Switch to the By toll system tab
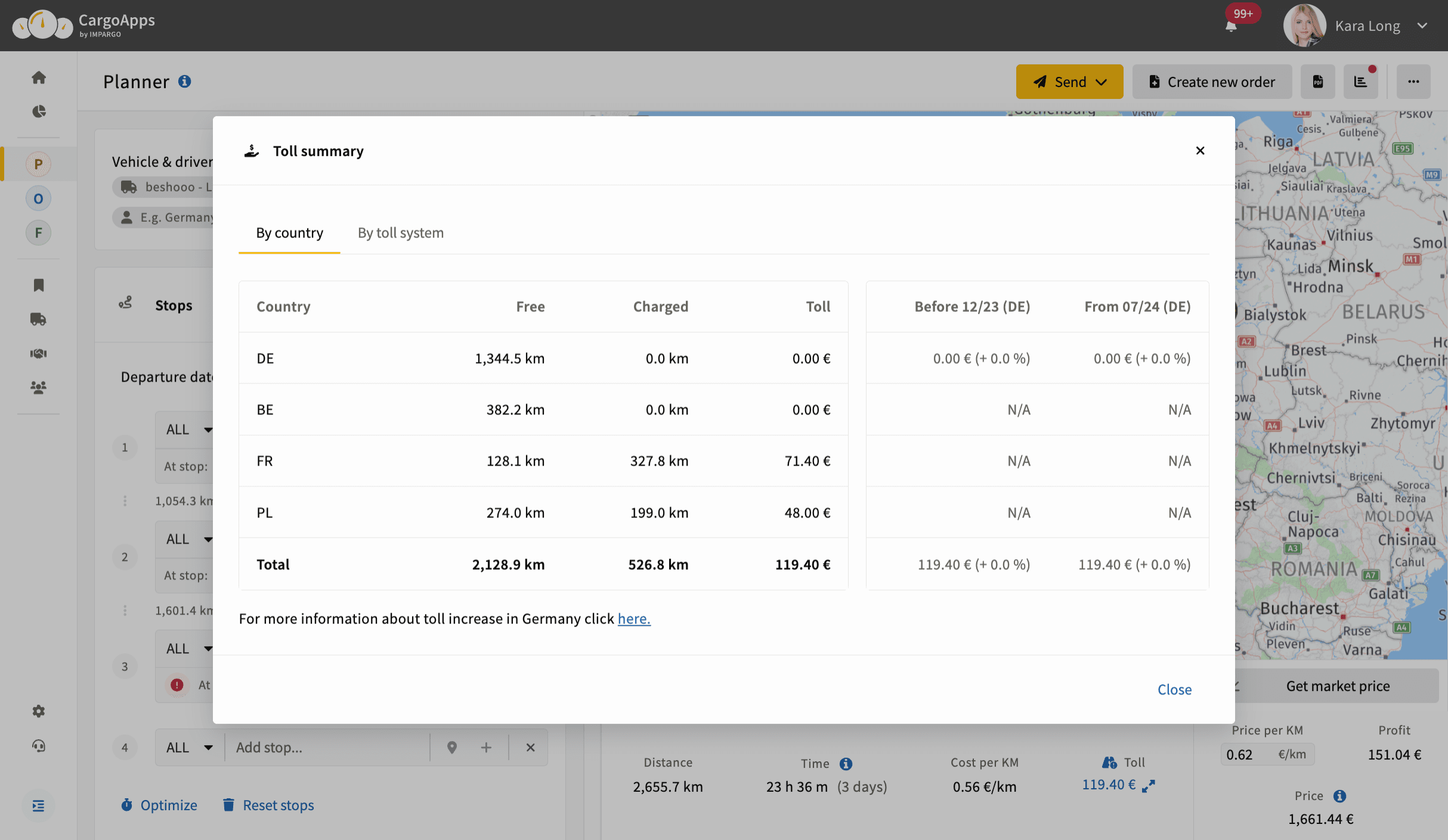 [x=400, y=233]
